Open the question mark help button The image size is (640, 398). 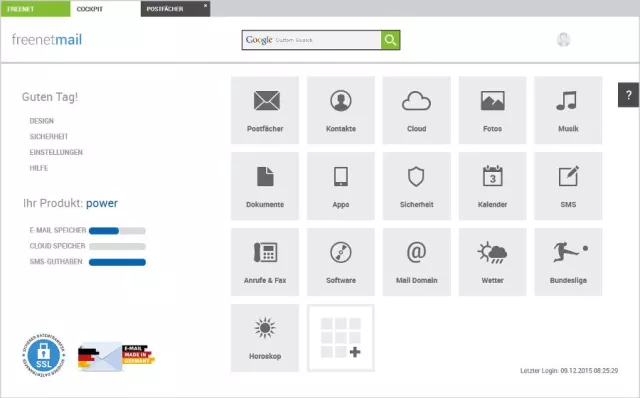pyautogui.click(x=629, y=95)
